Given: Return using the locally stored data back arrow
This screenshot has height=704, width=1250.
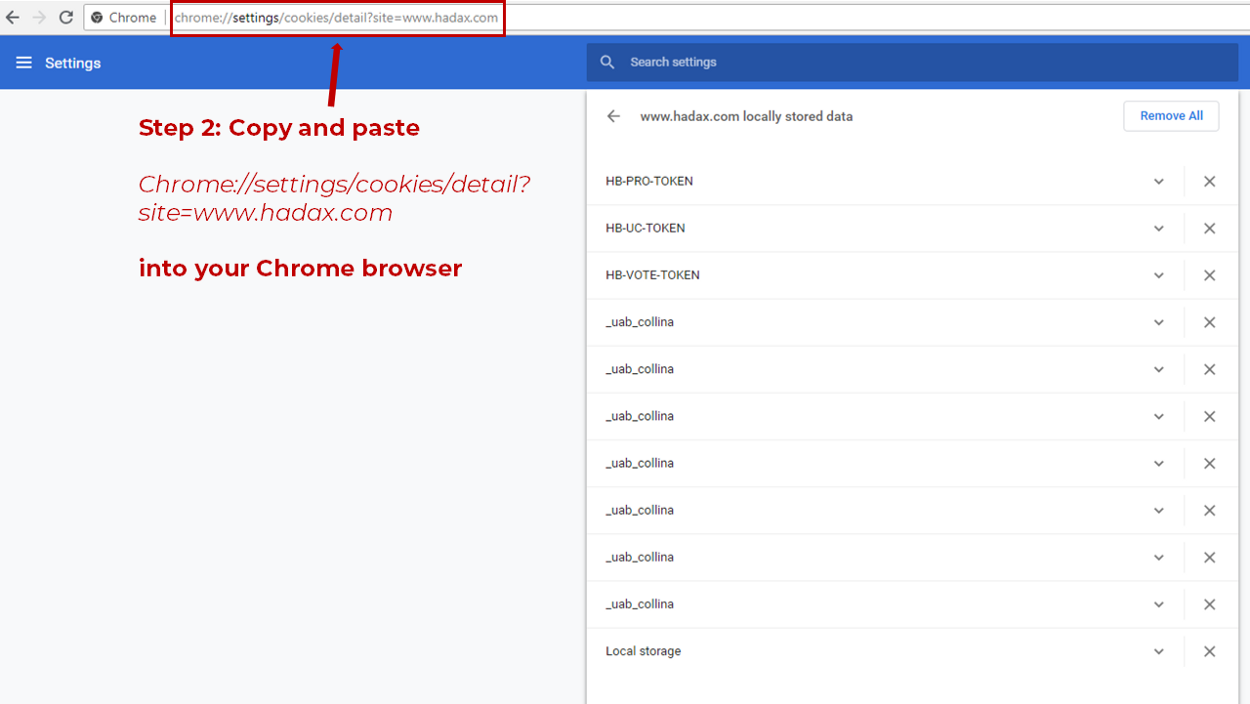Looking at the screenshot, I should (x=614, y=116).
